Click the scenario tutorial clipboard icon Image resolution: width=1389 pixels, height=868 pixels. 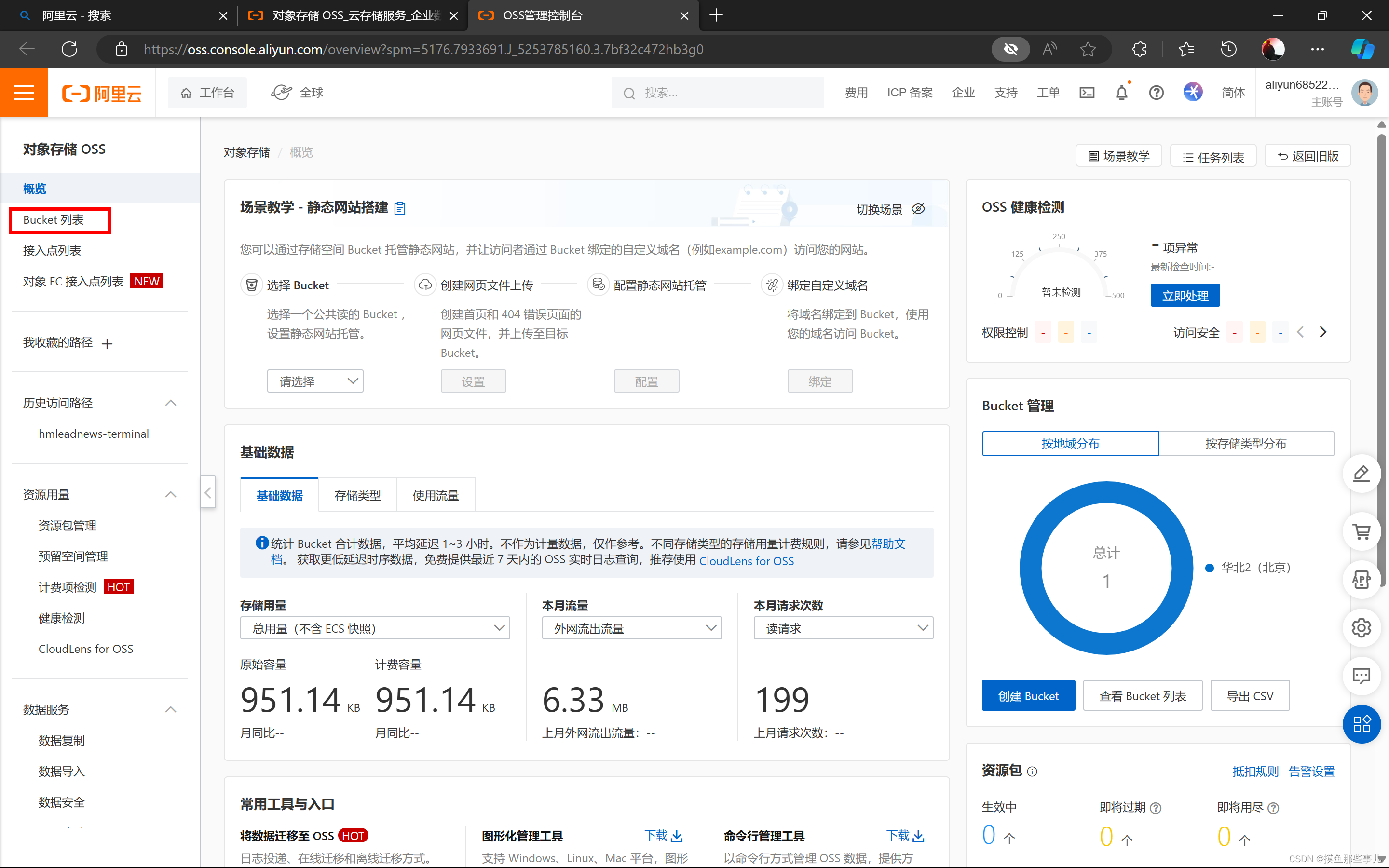pos(400,208)
